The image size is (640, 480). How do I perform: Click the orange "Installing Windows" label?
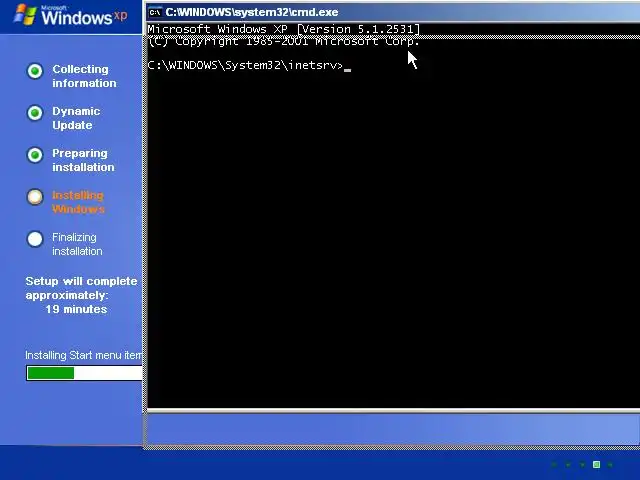click(78, 202)
